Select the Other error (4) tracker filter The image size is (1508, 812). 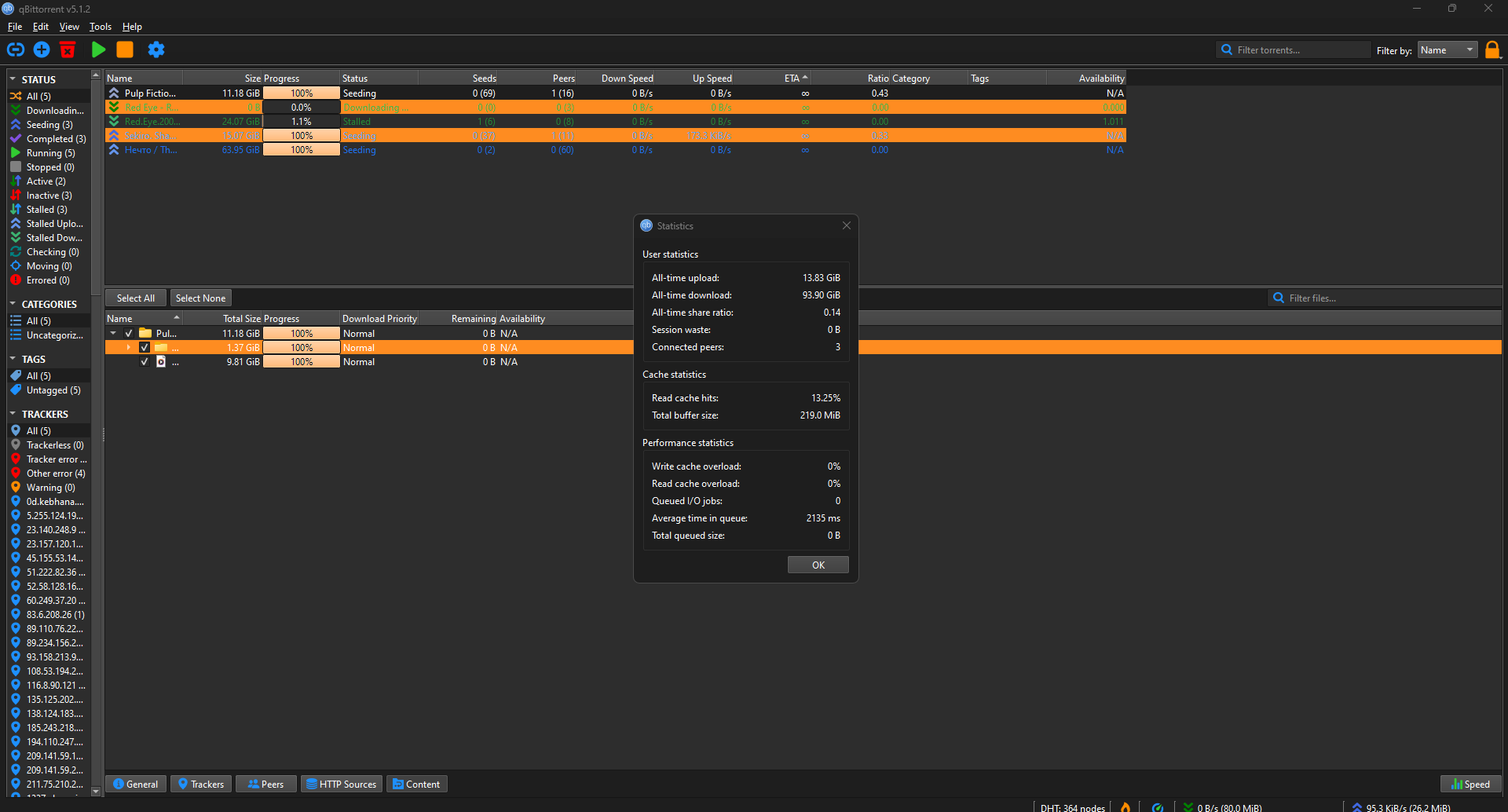coord(49,474)
